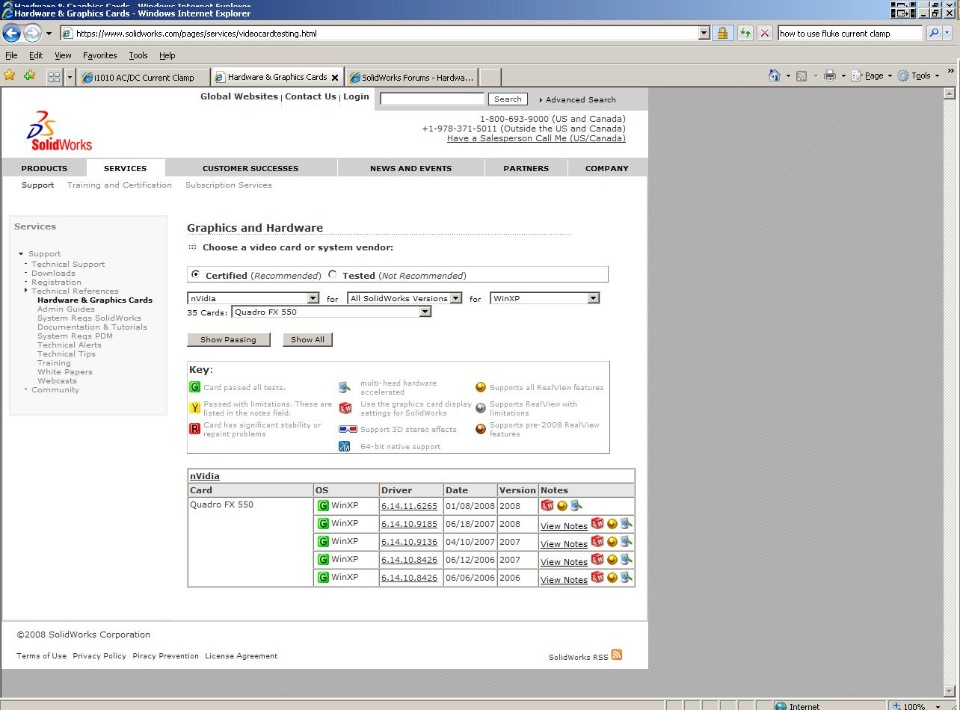Open the address bar history dropdown arrow
Viewport: 960px width, 710px height.
click(x=703, y=33)
